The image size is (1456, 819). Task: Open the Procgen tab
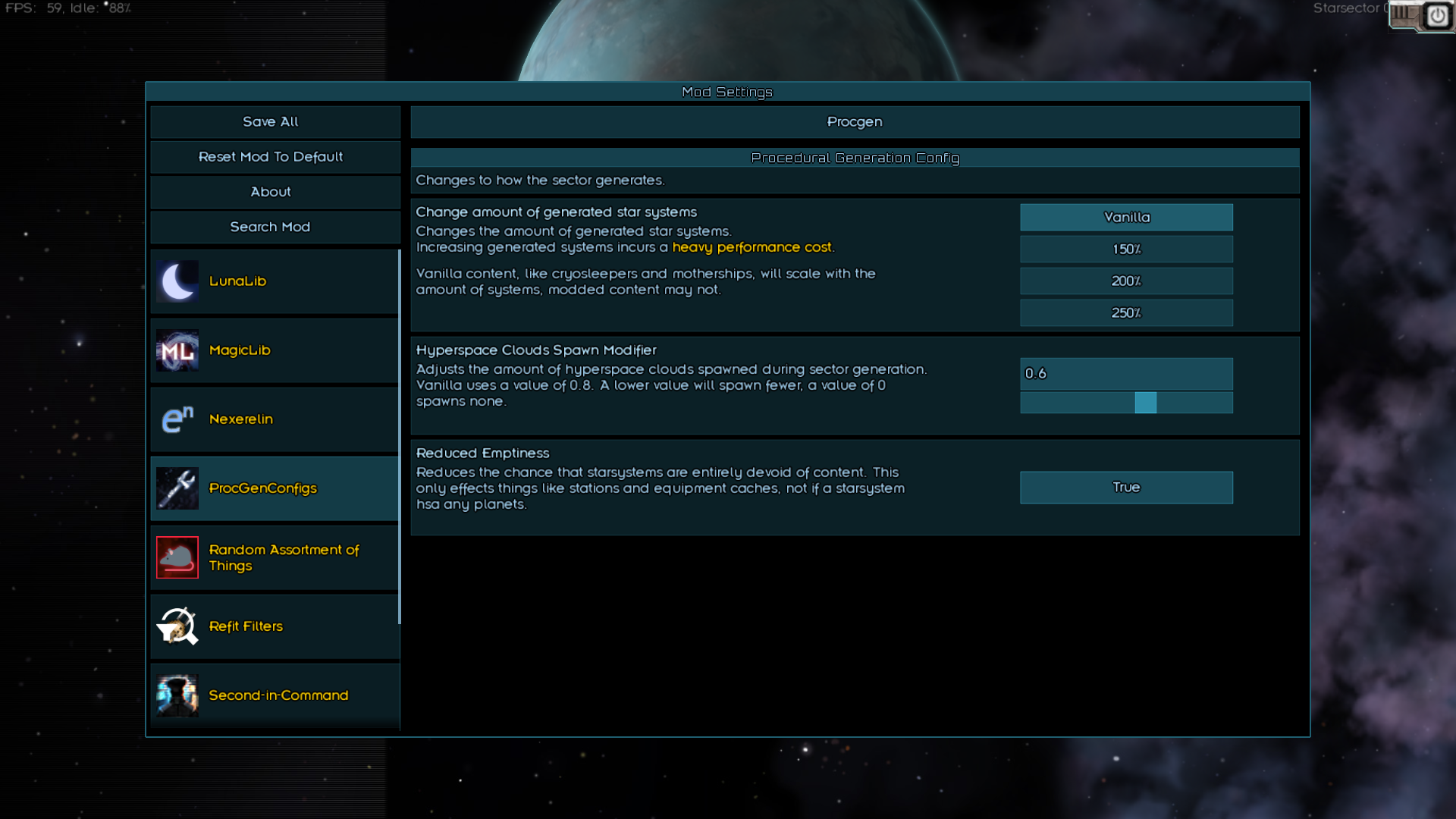point(855,122)
